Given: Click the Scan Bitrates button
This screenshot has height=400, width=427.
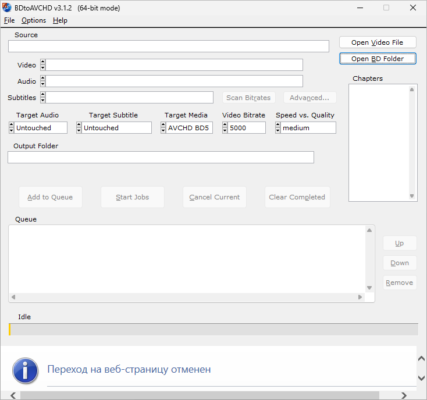Looking at the screenshot, I should (248, 98).
